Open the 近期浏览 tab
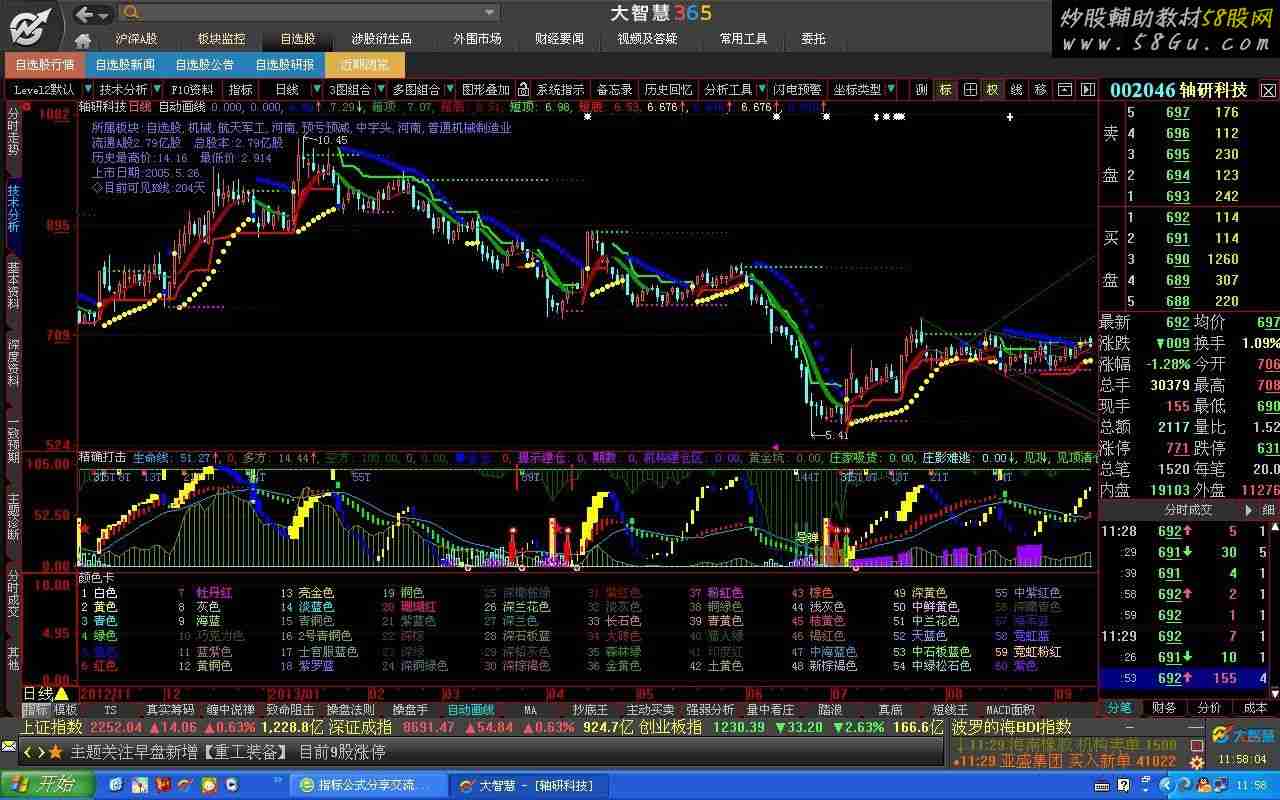This screenshot has width=1280, height=800. coord(364,65)
